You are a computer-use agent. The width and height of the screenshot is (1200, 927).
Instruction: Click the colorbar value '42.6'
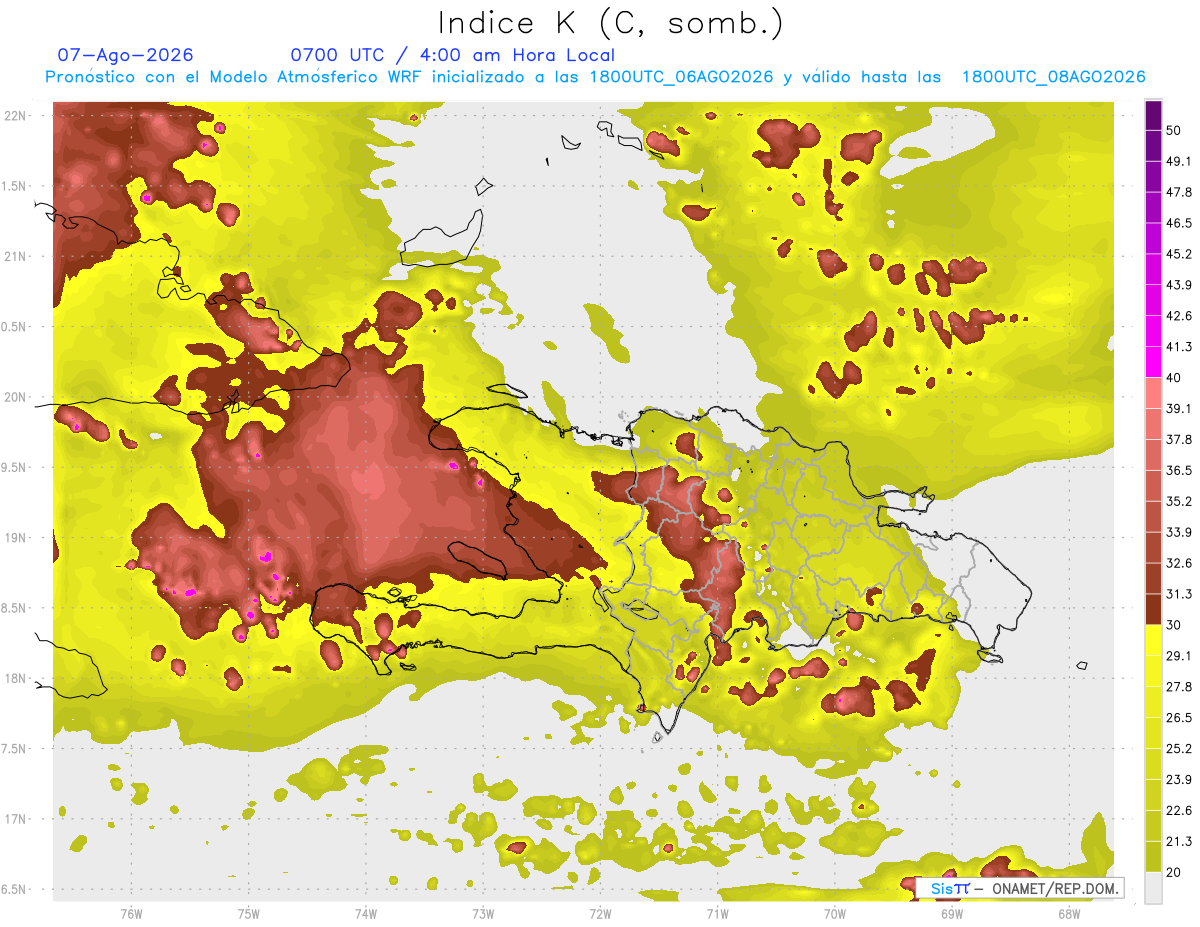point(1179,315)
